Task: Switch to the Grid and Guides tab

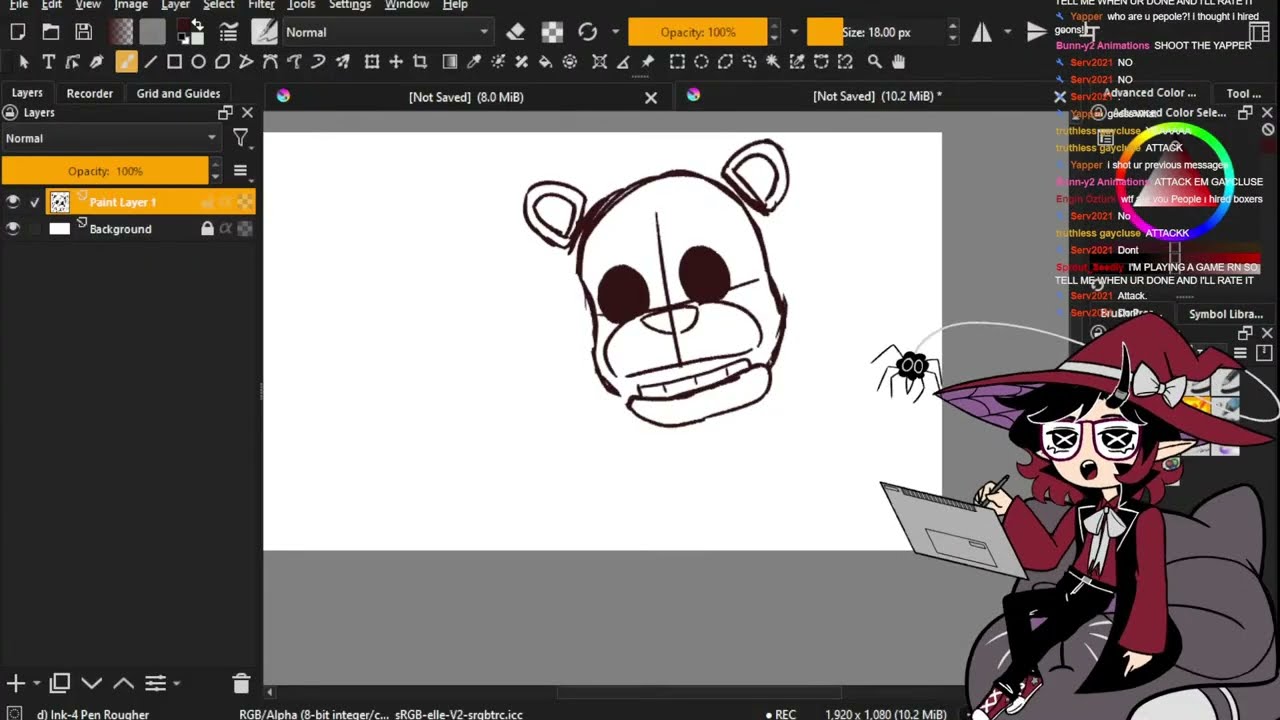Action: [x=178, y=93]
